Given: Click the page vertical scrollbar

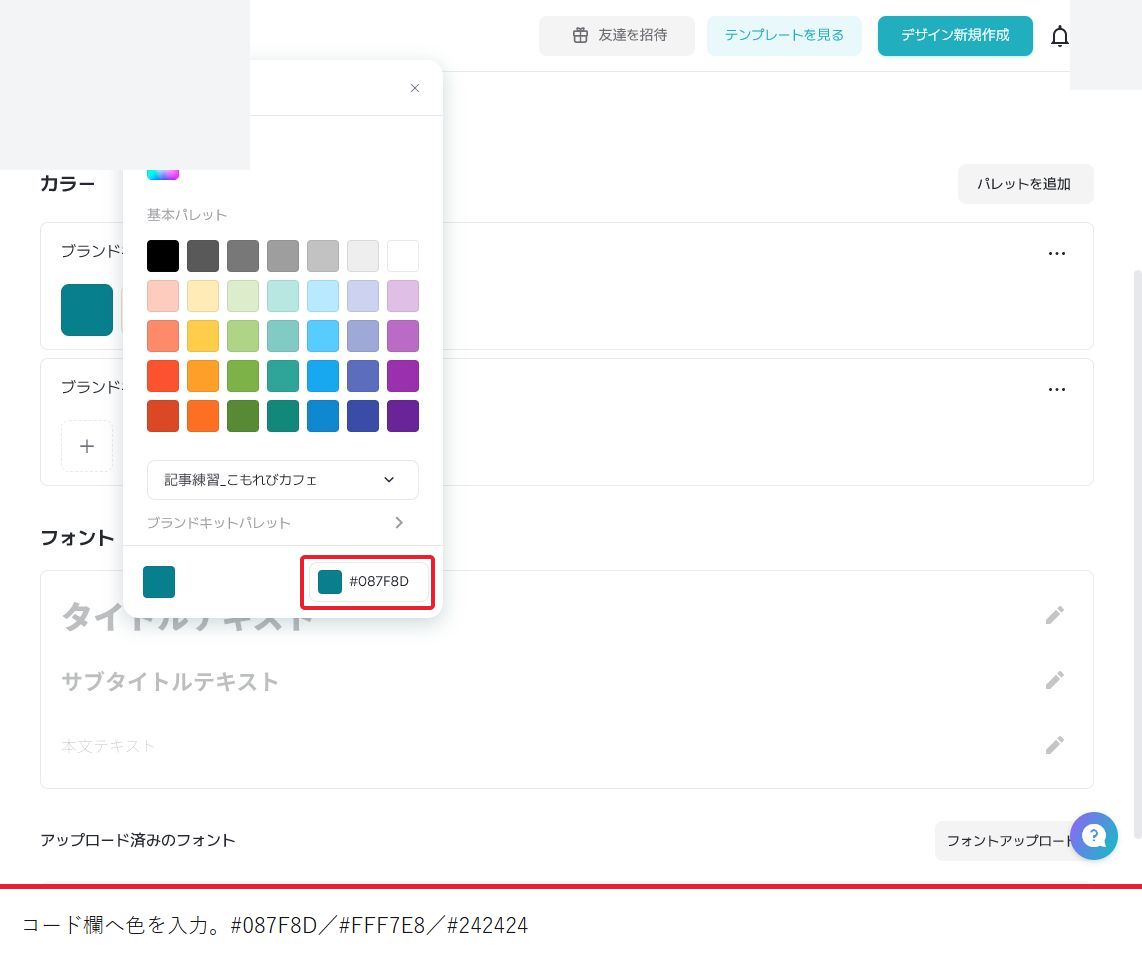Looking at the screenshot, I should (x=1138, y=554).
